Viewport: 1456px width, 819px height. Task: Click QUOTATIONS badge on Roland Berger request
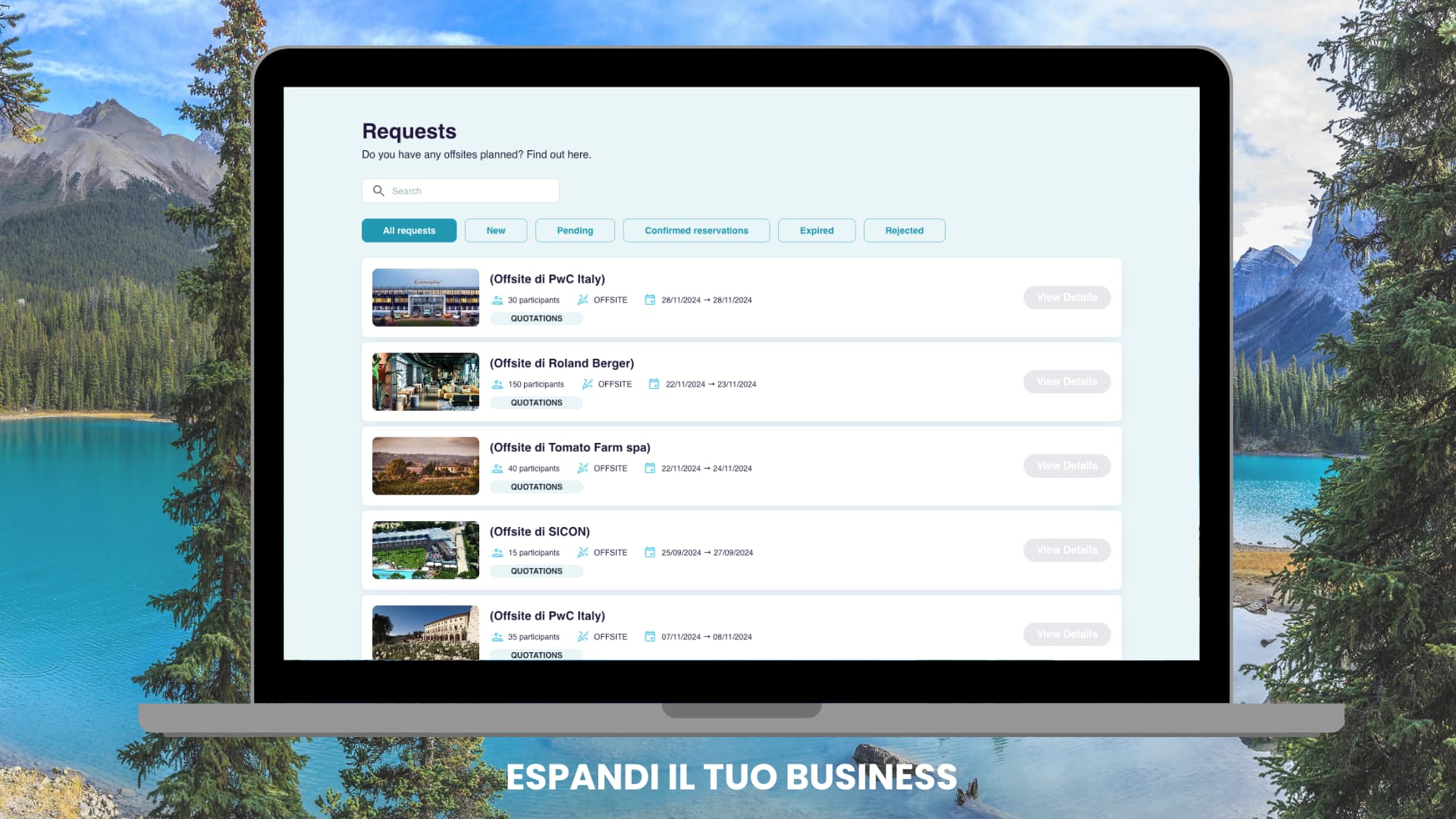pos(536,403)
